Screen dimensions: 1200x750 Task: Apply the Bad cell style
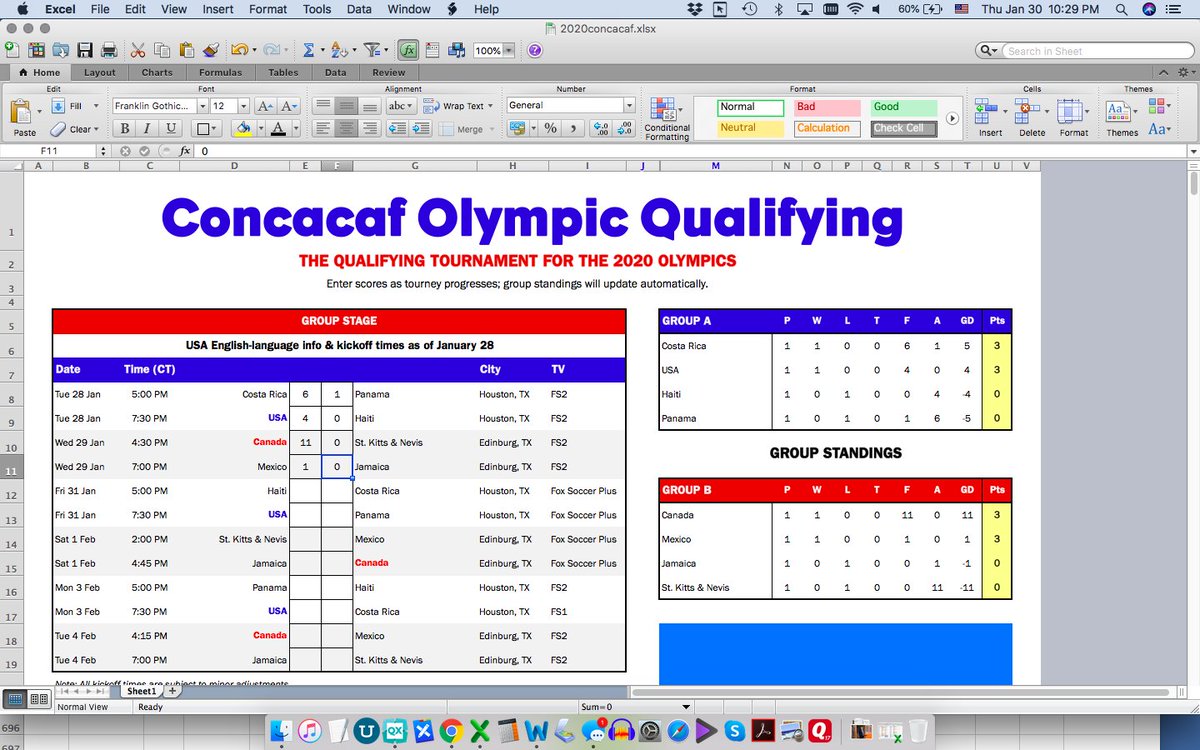(829, 106)
